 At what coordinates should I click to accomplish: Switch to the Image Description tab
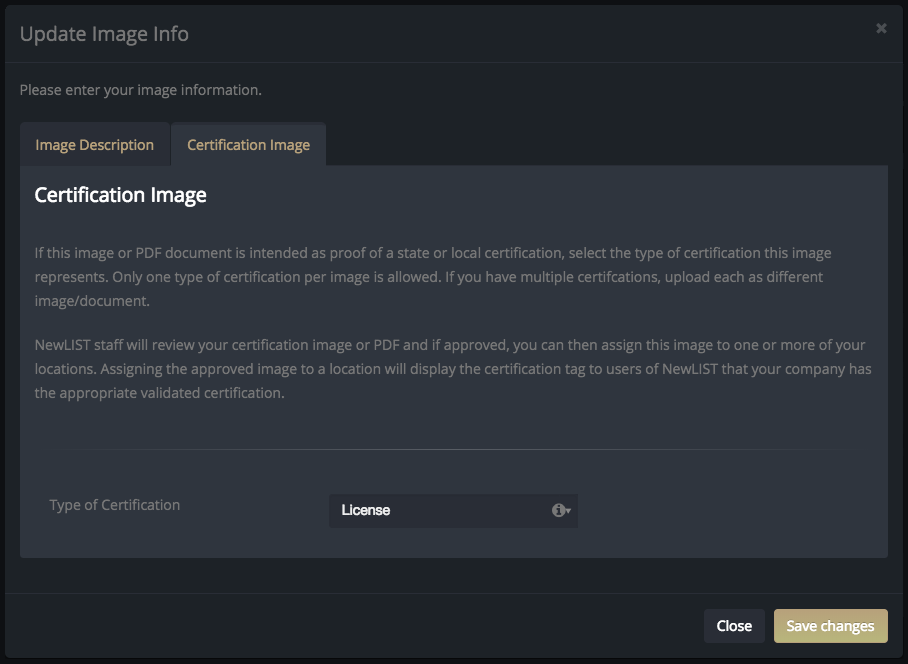94,144
